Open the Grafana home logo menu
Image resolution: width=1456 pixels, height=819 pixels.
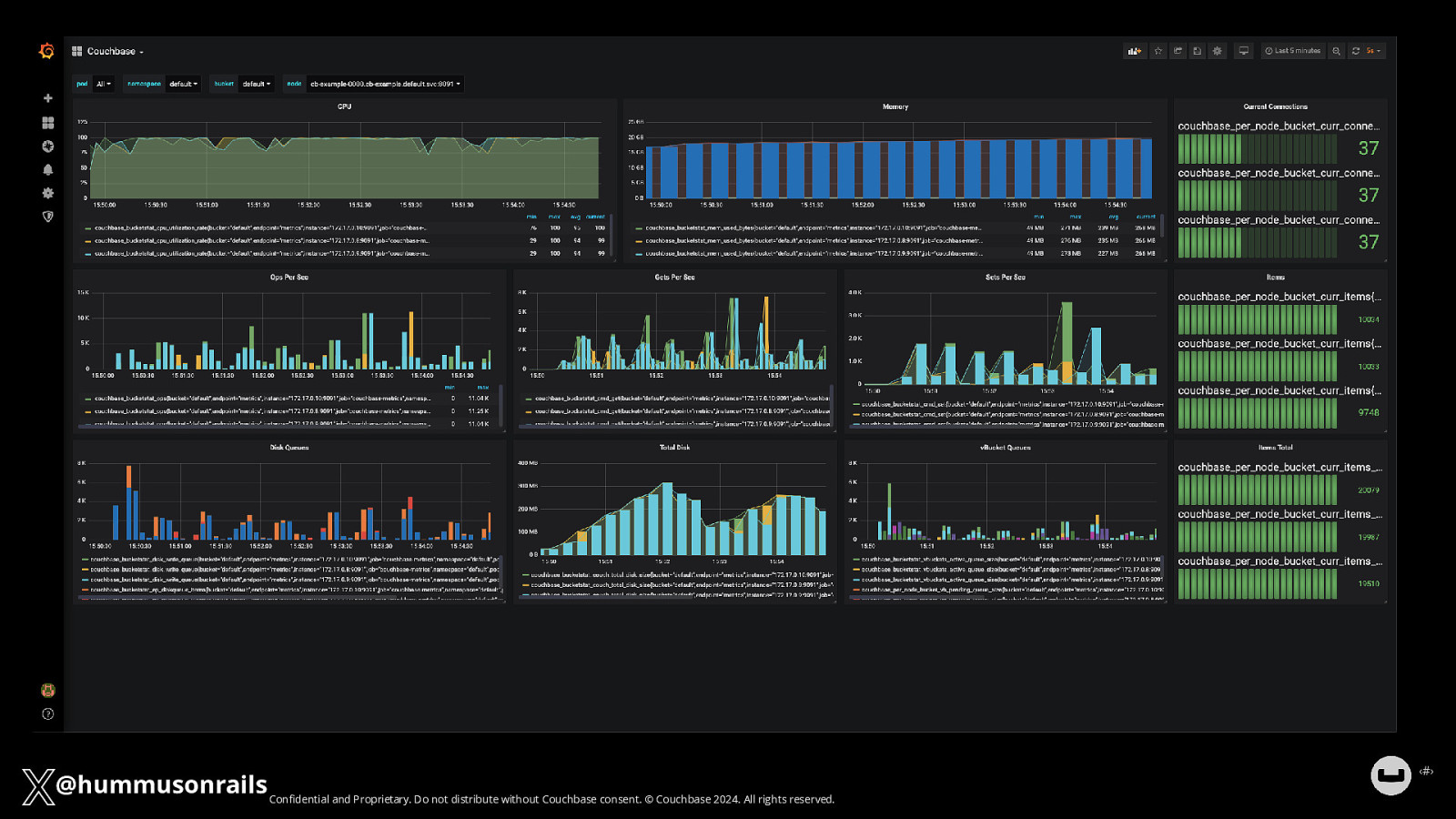pos(47,51)
